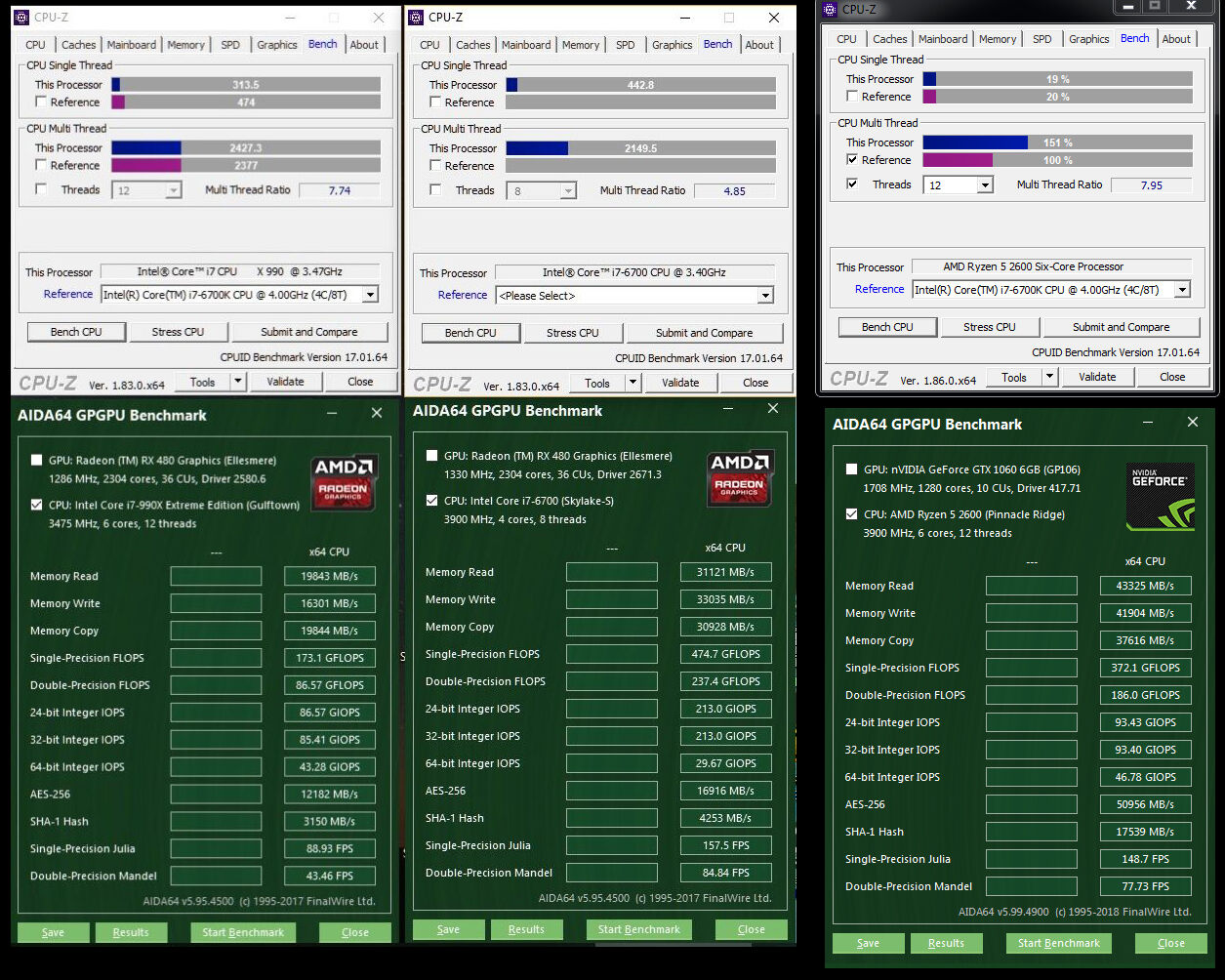This screenshot has height=980, width=1225.
Task: Open Reference CPU dropdown in left CPU-Z
Action: [370, 295]
